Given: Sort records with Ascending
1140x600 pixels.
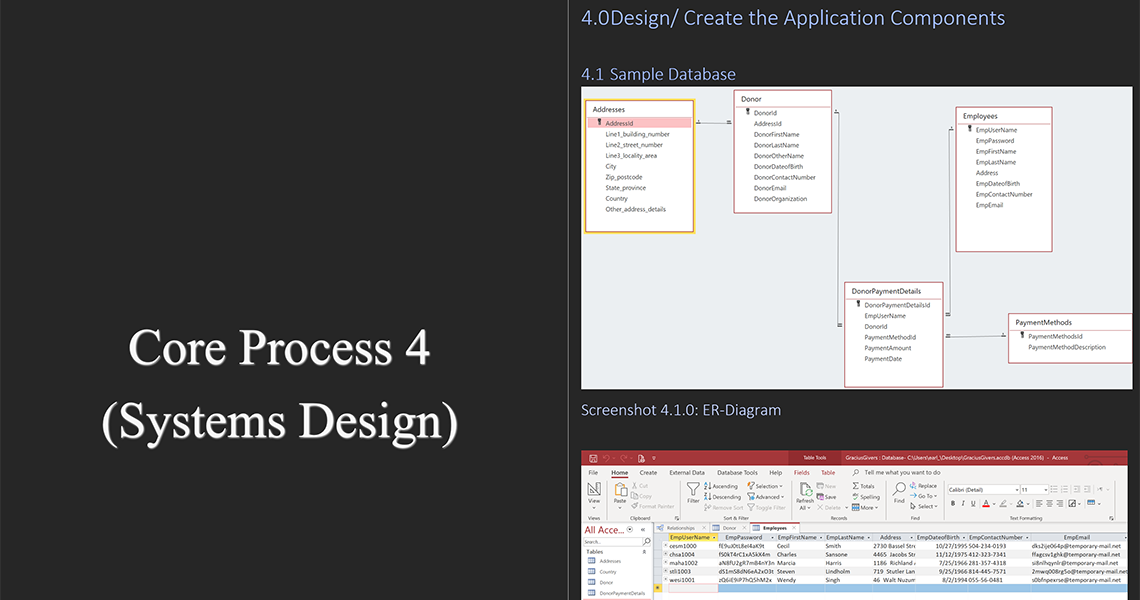Looking at the screenshot, I should click(x=720, y=486).
